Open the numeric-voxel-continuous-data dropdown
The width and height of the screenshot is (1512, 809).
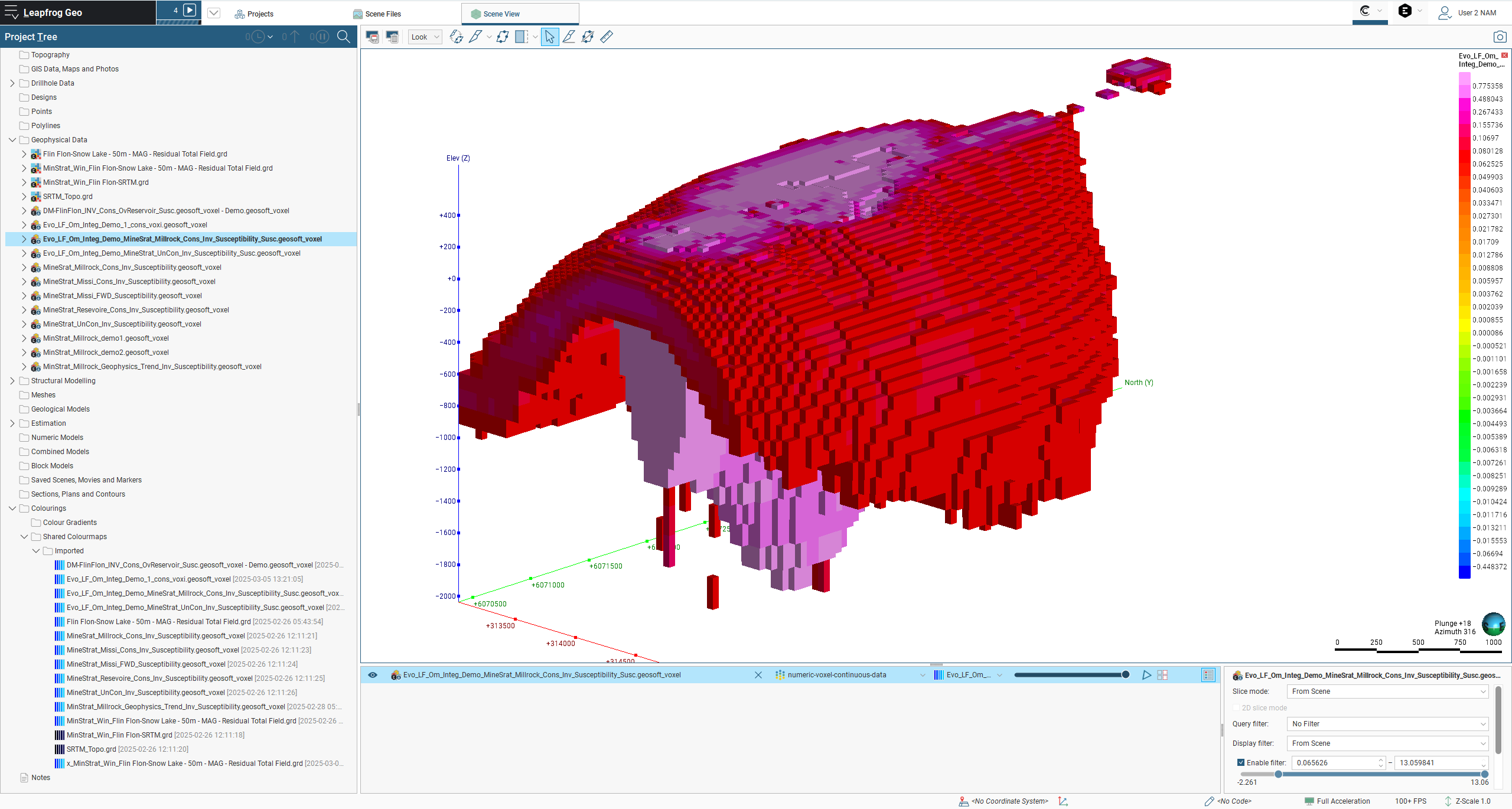923,675
